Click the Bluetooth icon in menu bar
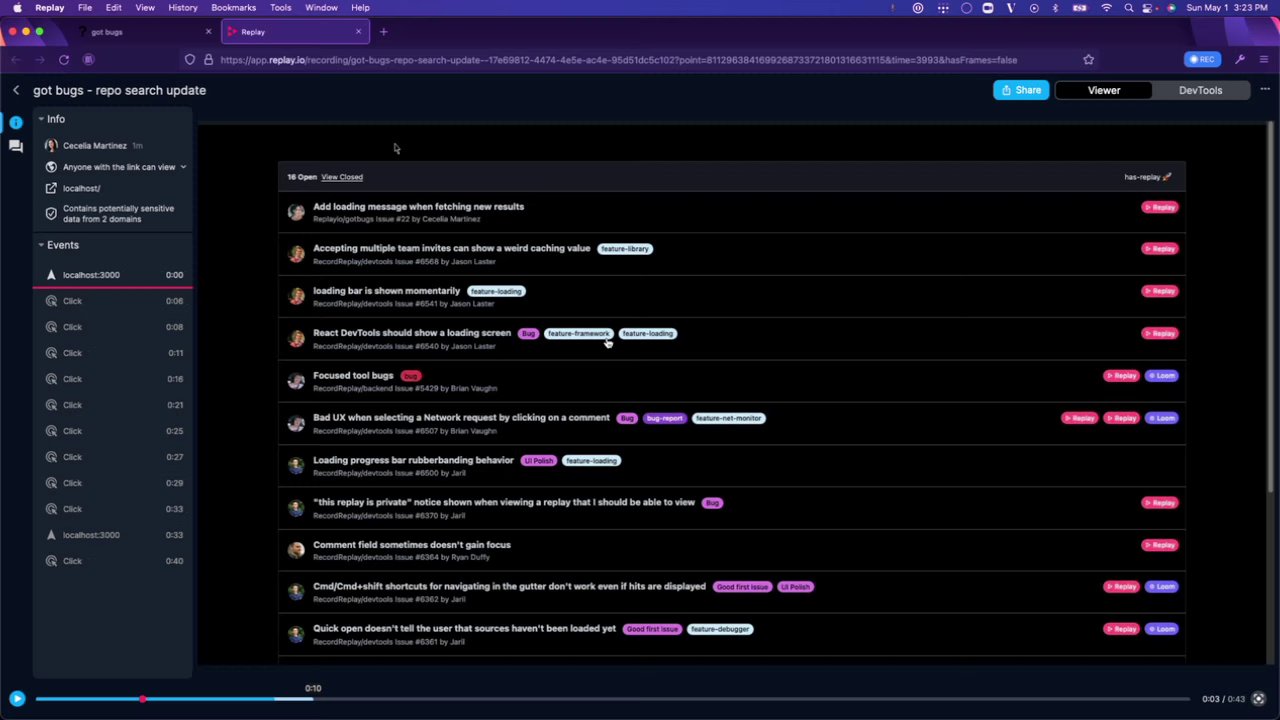The image size is (1280, 720). tap(1056, 8)
